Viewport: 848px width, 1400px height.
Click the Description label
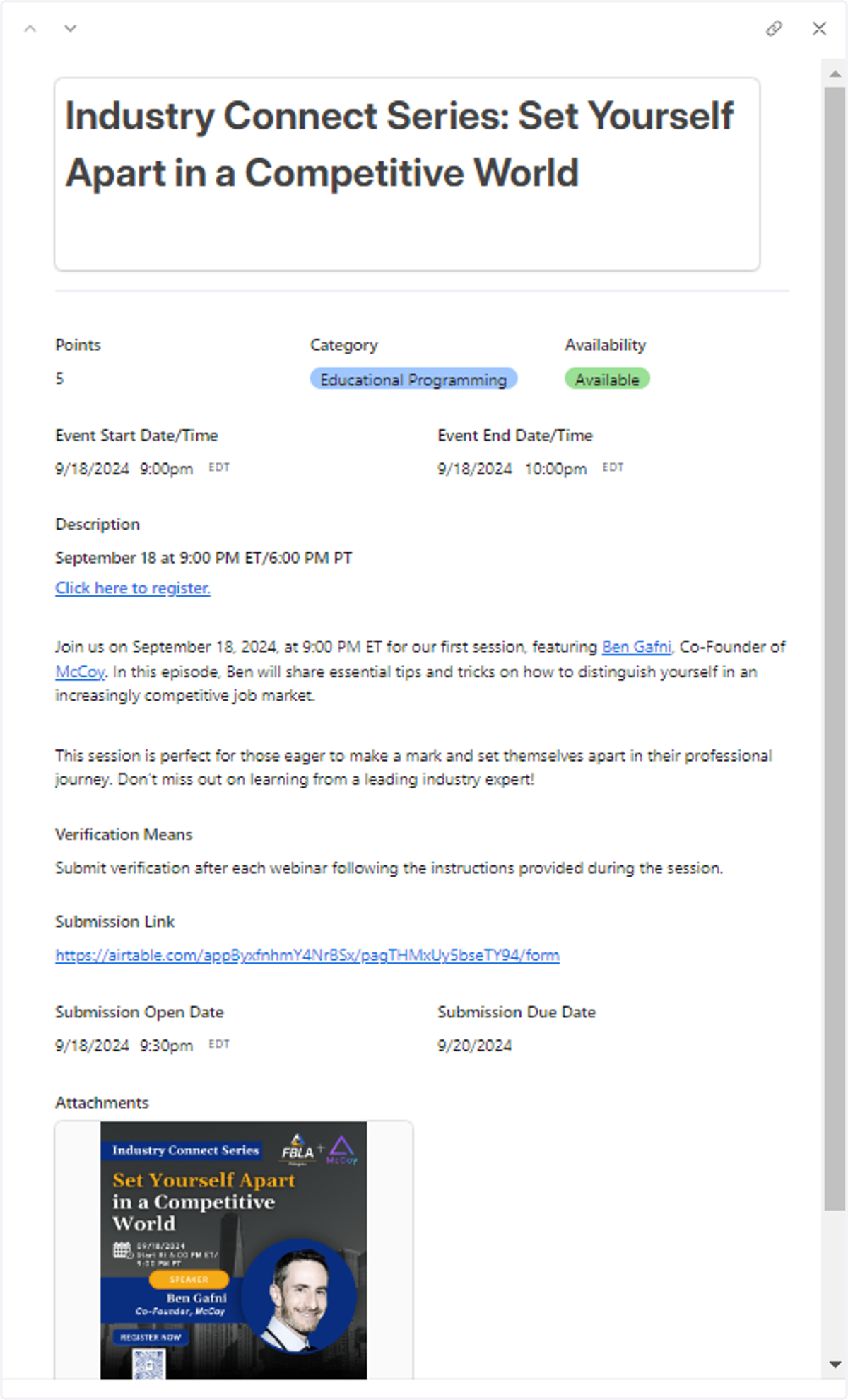tap(98, 525)
